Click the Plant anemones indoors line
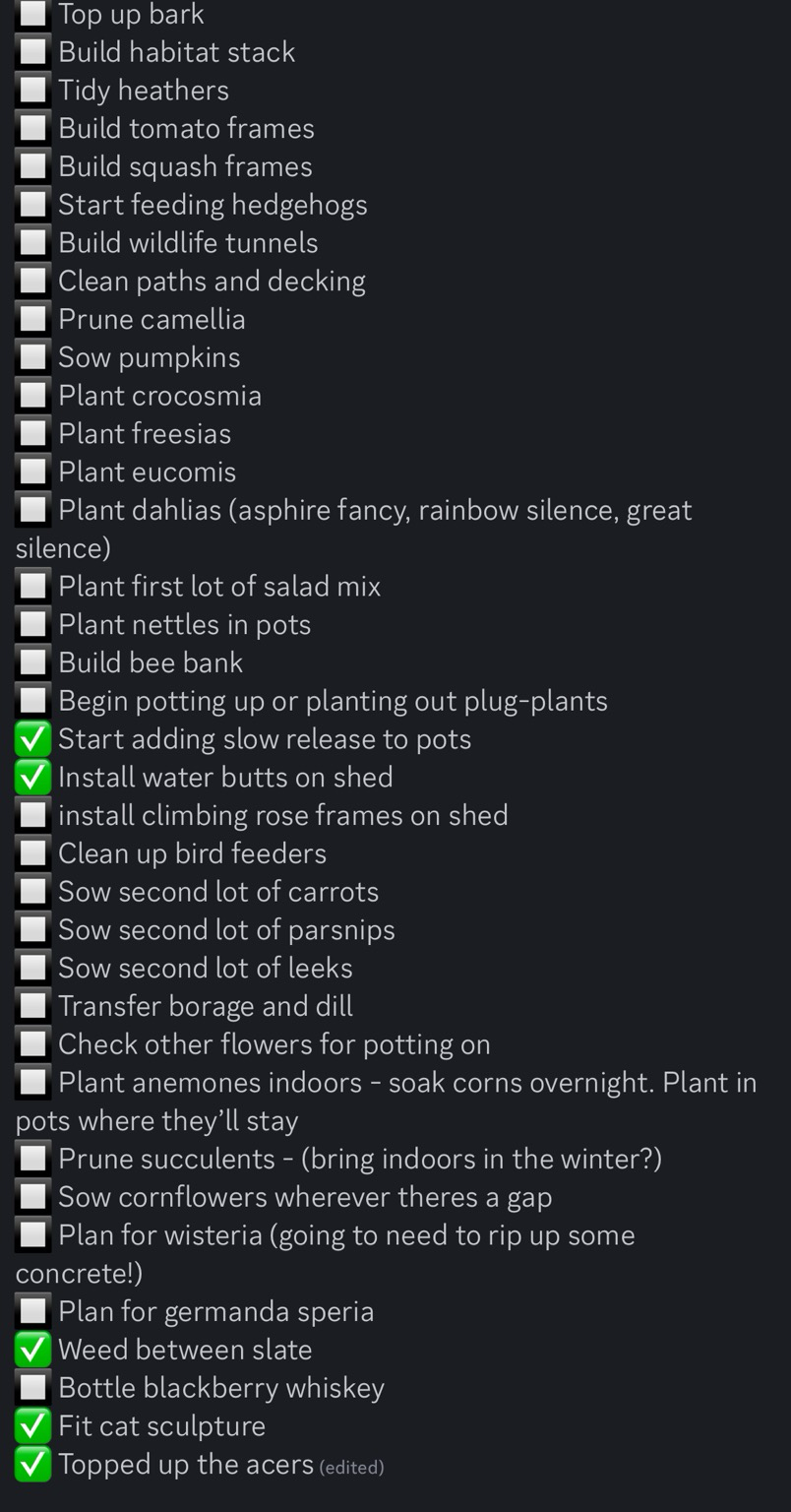This screenshot has width=791, height=1512. coord(387,1102)
